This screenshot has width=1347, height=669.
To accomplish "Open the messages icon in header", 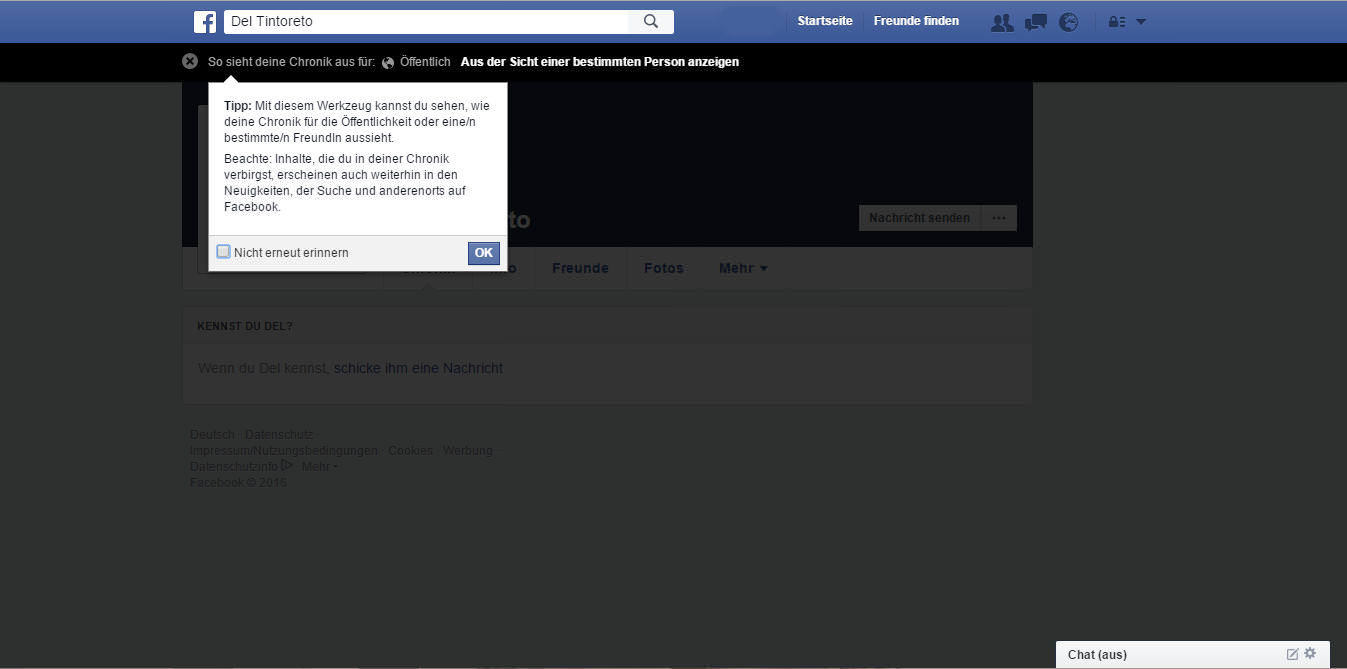I will coord(1036,22).
